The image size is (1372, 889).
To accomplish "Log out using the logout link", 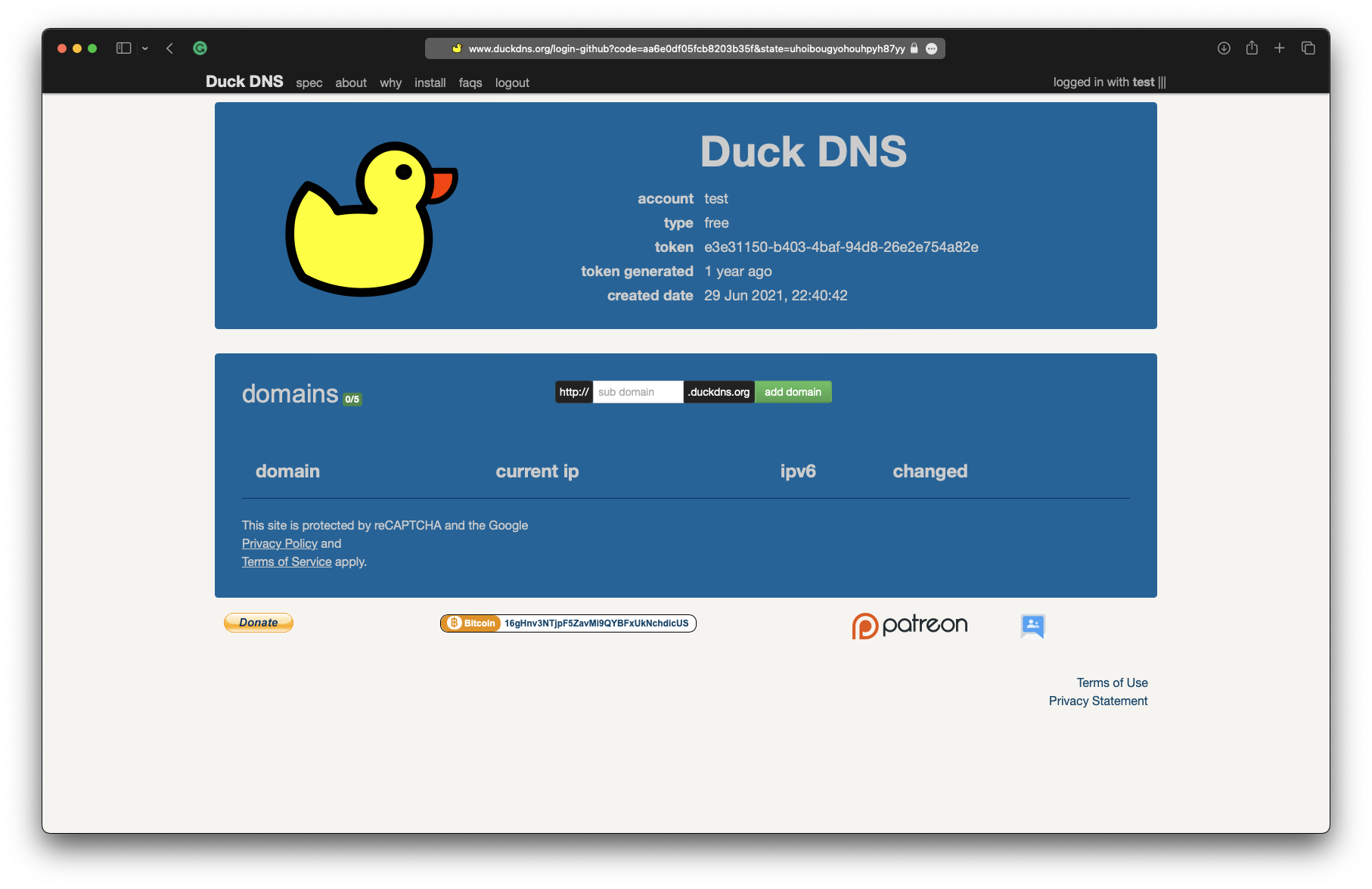I will tap(512, 82).
